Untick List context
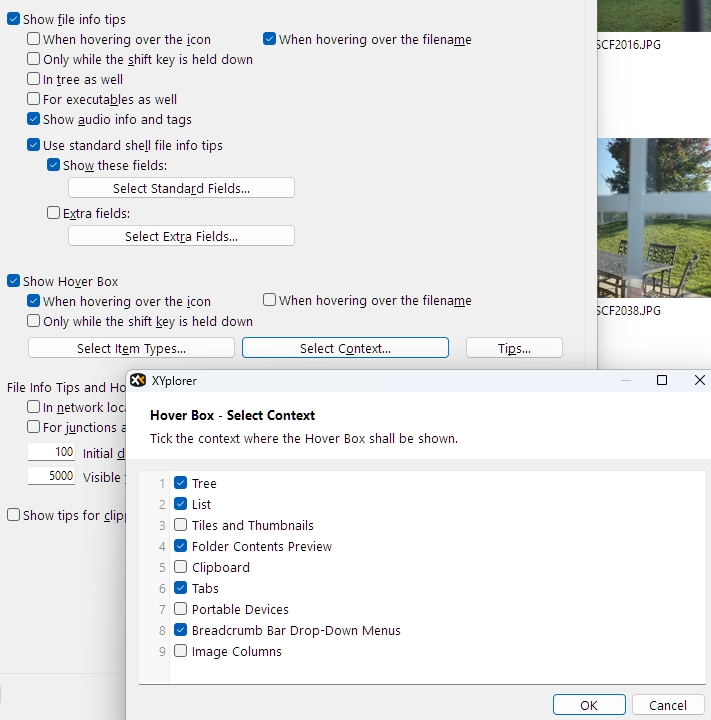 coord(181,504)
